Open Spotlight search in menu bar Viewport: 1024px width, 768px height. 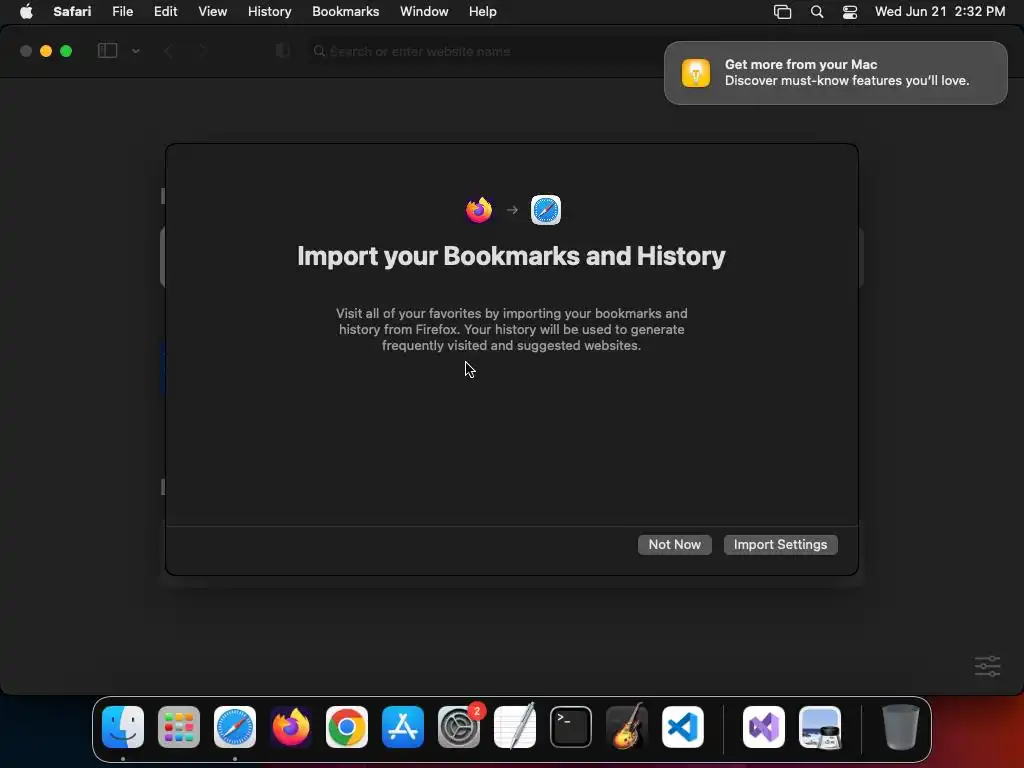(816, 12)
